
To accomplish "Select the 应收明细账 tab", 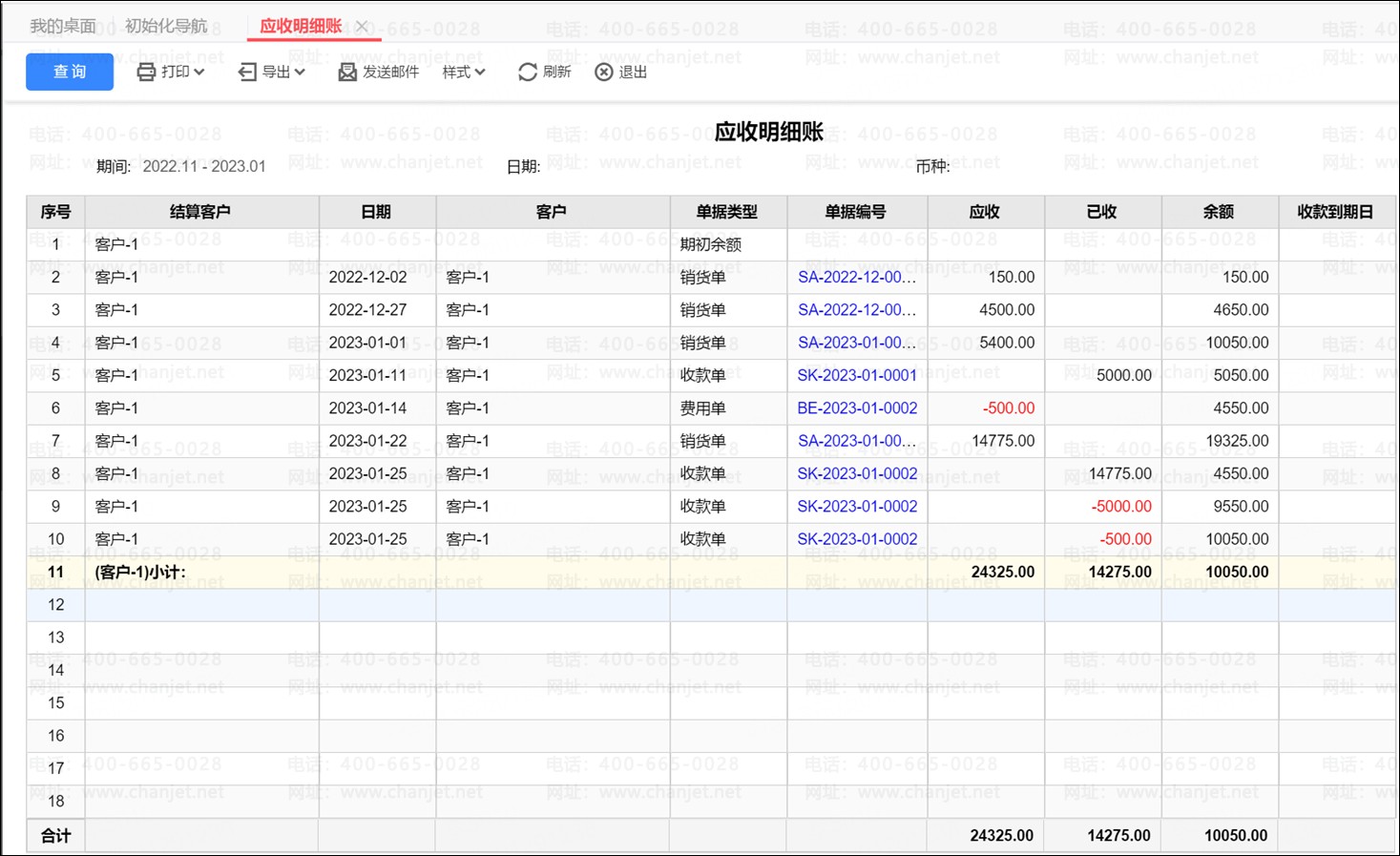I will pos(301,26).
